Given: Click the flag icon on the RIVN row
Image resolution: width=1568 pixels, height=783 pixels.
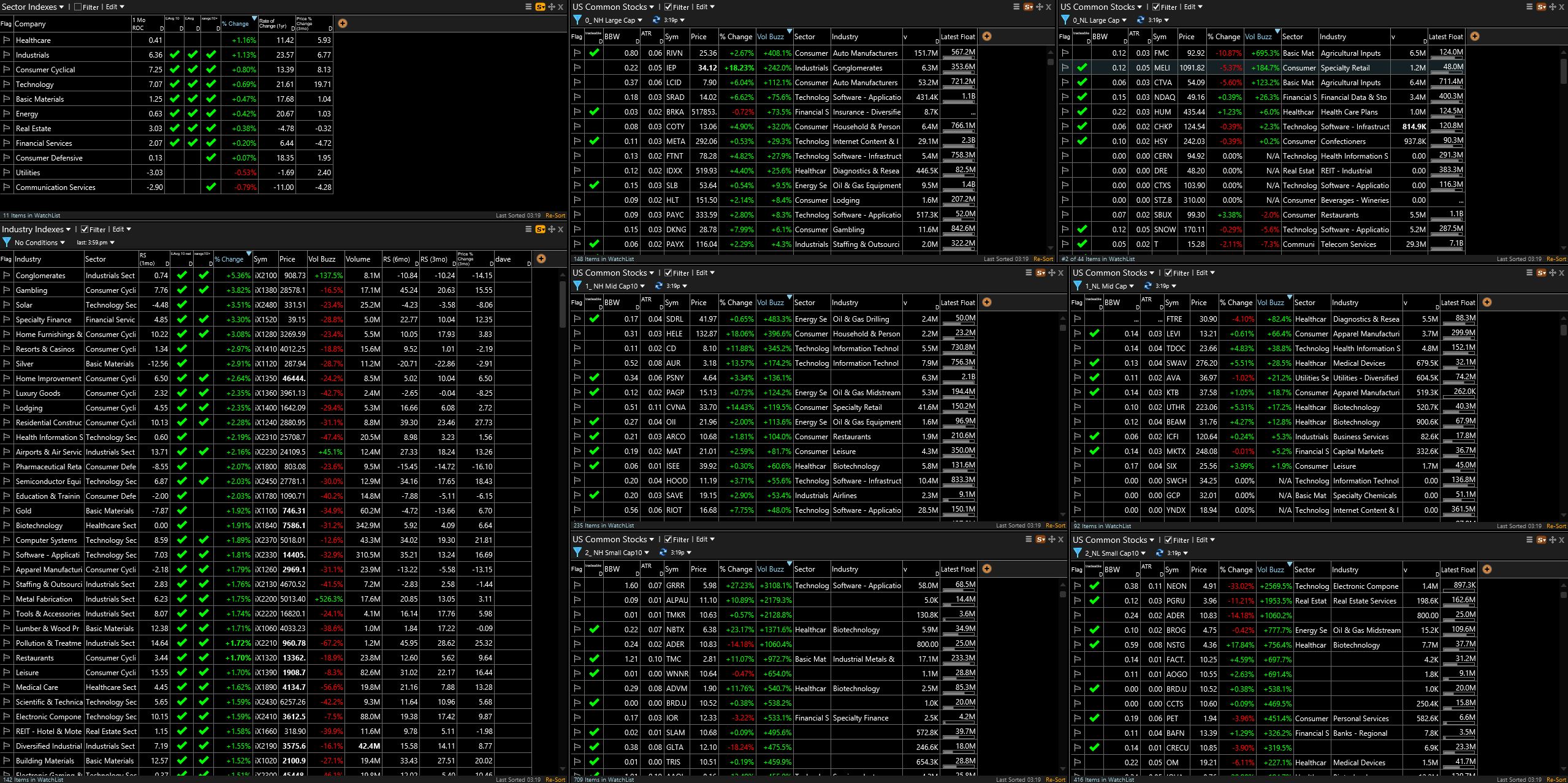Looking at the screenshot, I should tap(577, 53).
